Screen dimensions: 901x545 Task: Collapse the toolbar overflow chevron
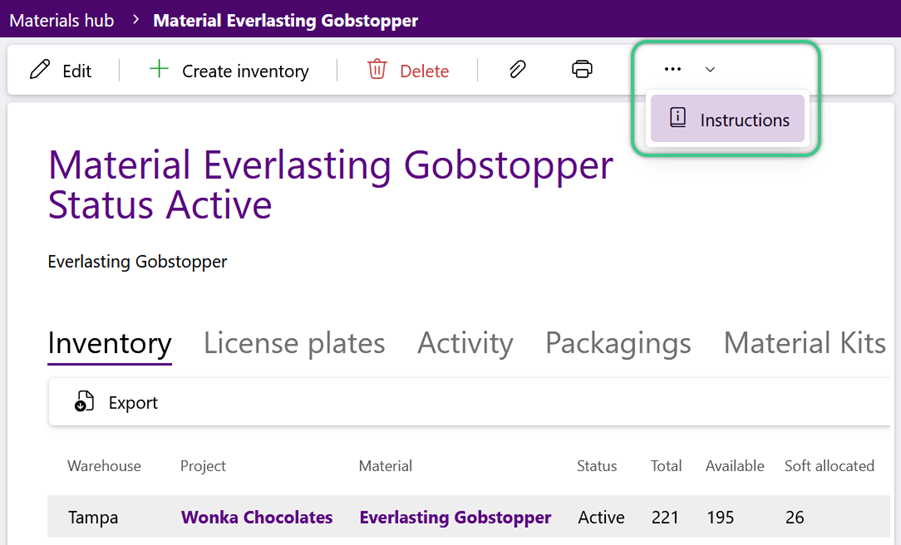tap(710, 70)
